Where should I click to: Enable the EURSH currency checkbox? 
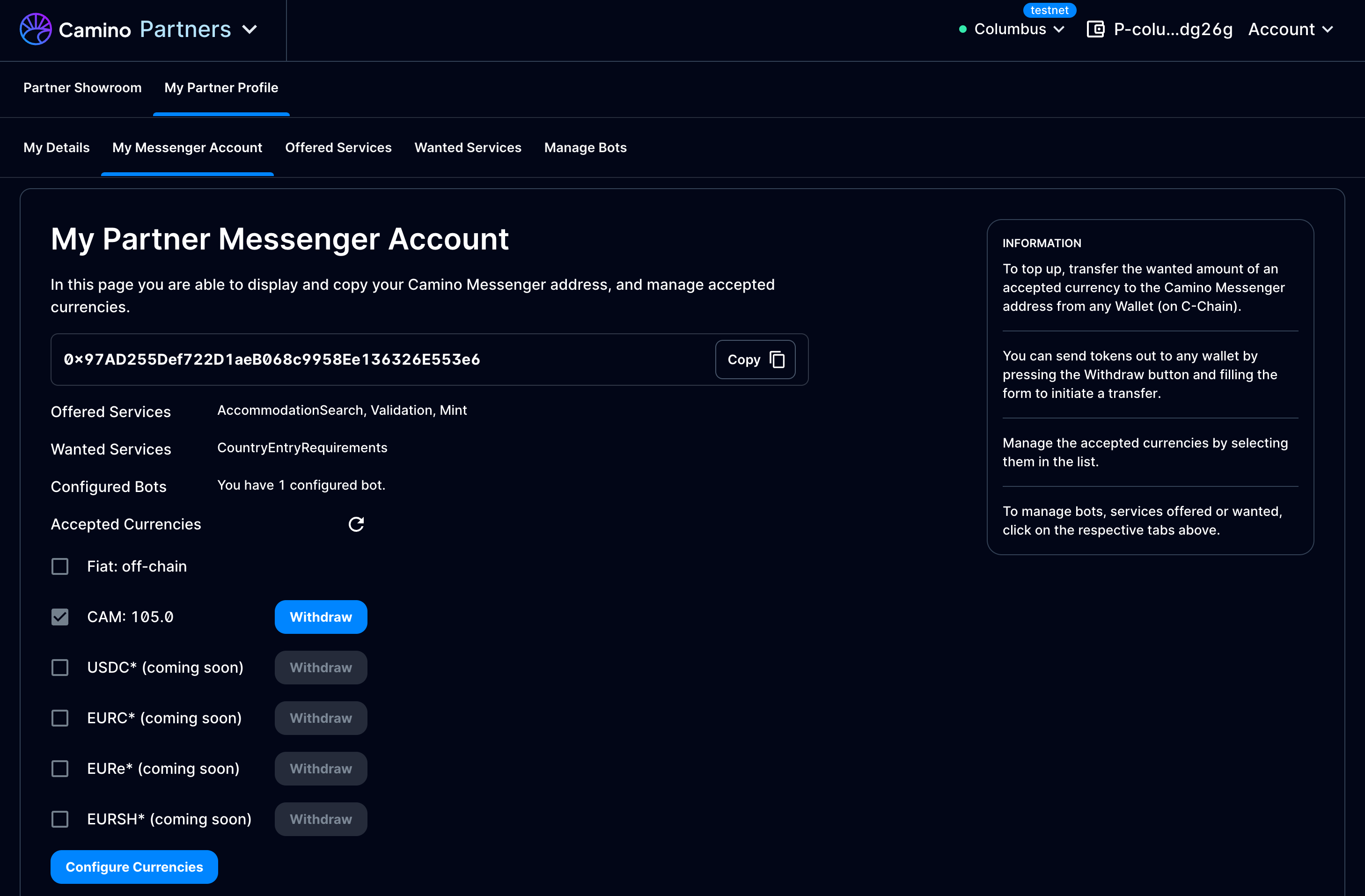pos(59,819)
